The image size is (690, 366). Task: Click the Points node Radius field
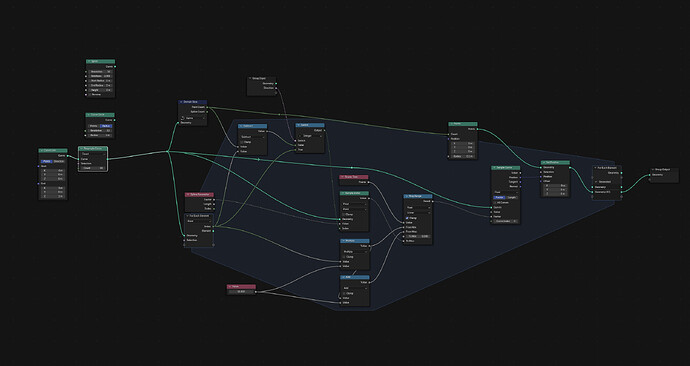pyautogui.click(x=463, y=156)
